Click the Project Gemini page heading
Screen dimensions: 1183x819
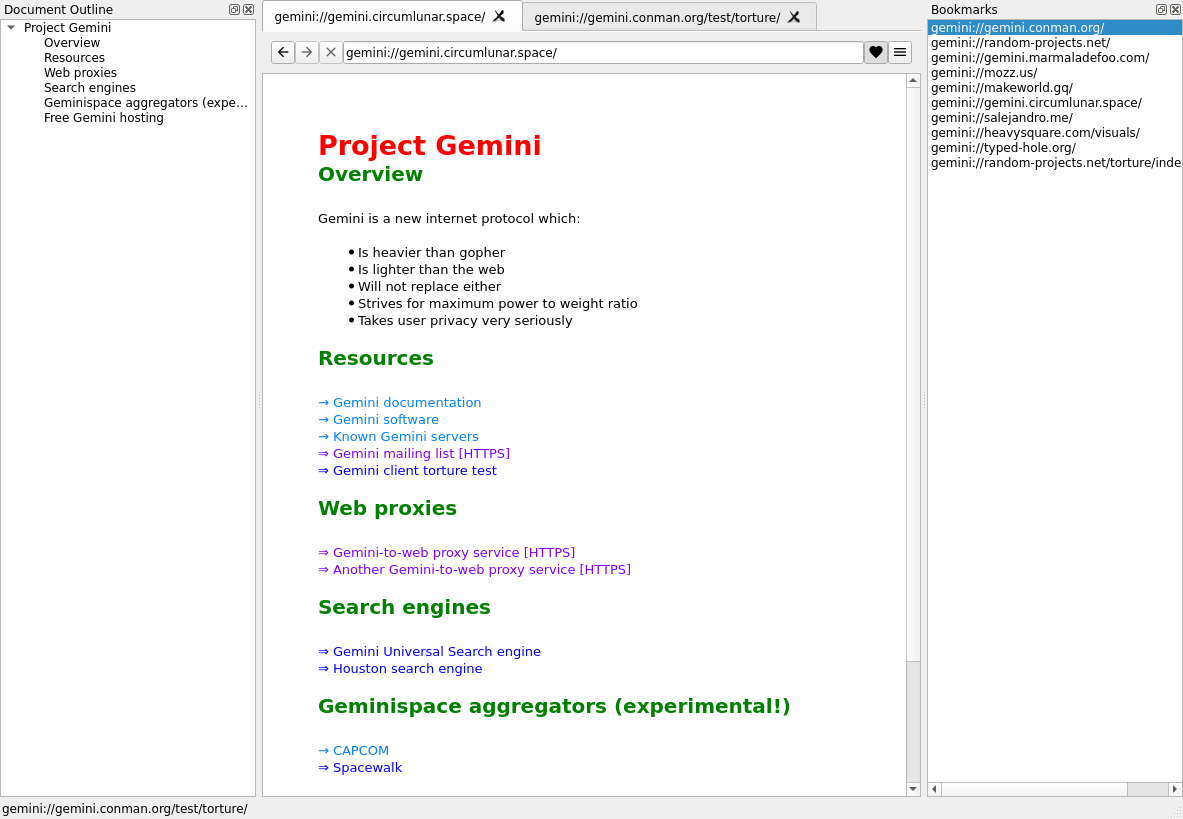click(429, 146)
